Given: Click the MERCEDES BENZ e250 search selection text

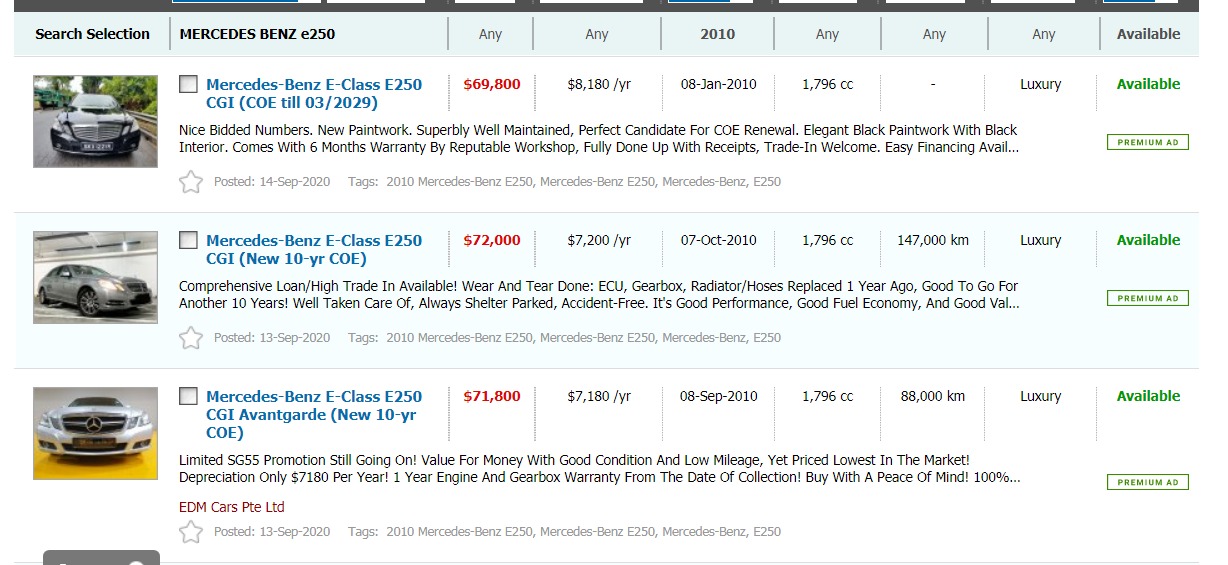Looking at the screenshot, I should click(257, 34).
